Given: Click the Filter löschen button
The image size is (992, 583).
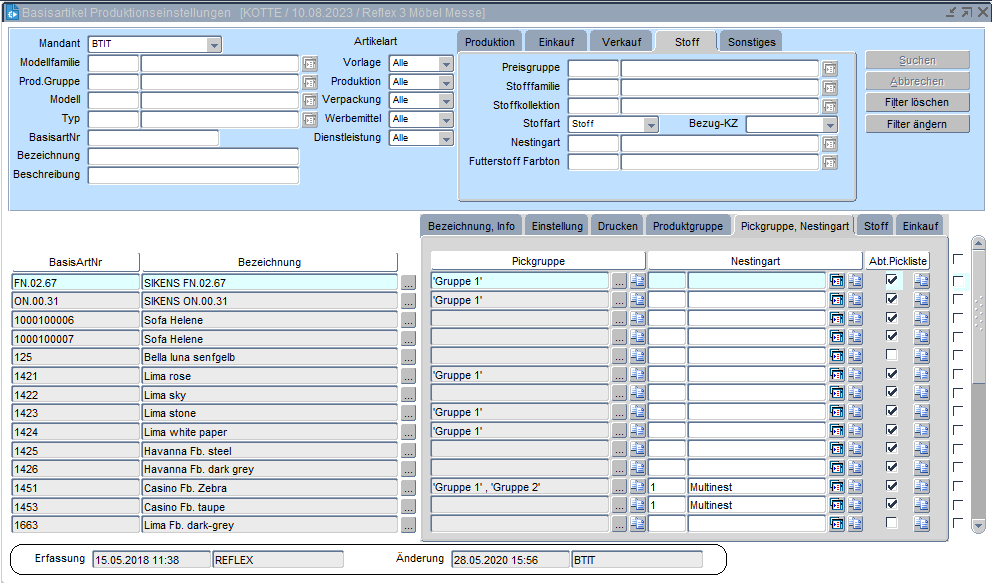Looking at the screenshot, I should click(x=917, y=103).
